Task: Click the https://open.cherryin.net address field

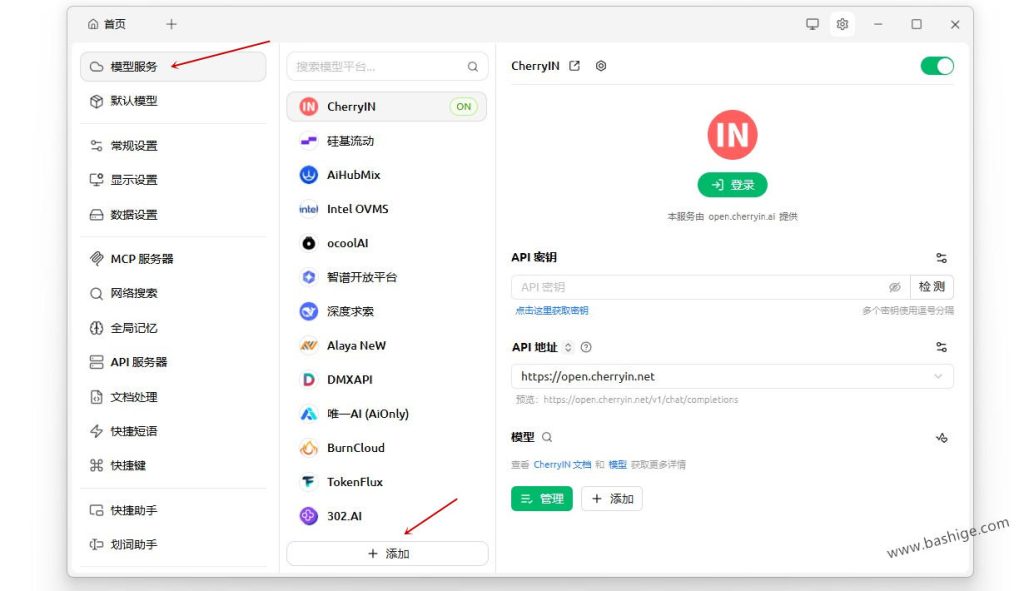Action: click(732, 376)
